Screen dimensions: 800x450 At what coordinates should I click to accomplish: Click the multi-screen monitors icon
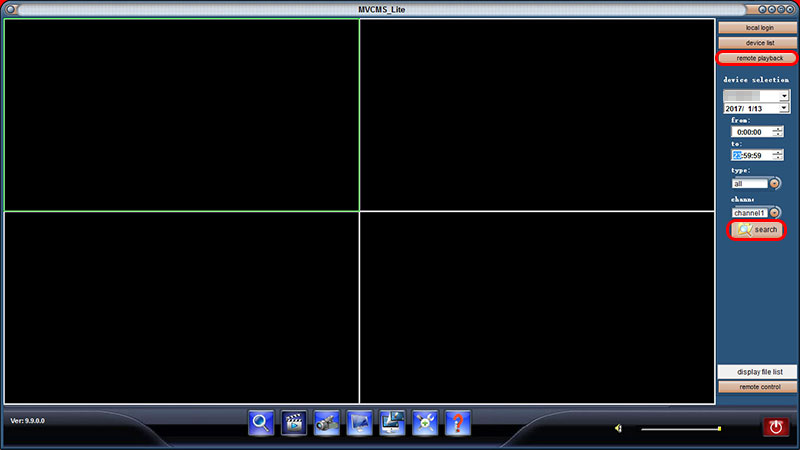coord(392,423)
